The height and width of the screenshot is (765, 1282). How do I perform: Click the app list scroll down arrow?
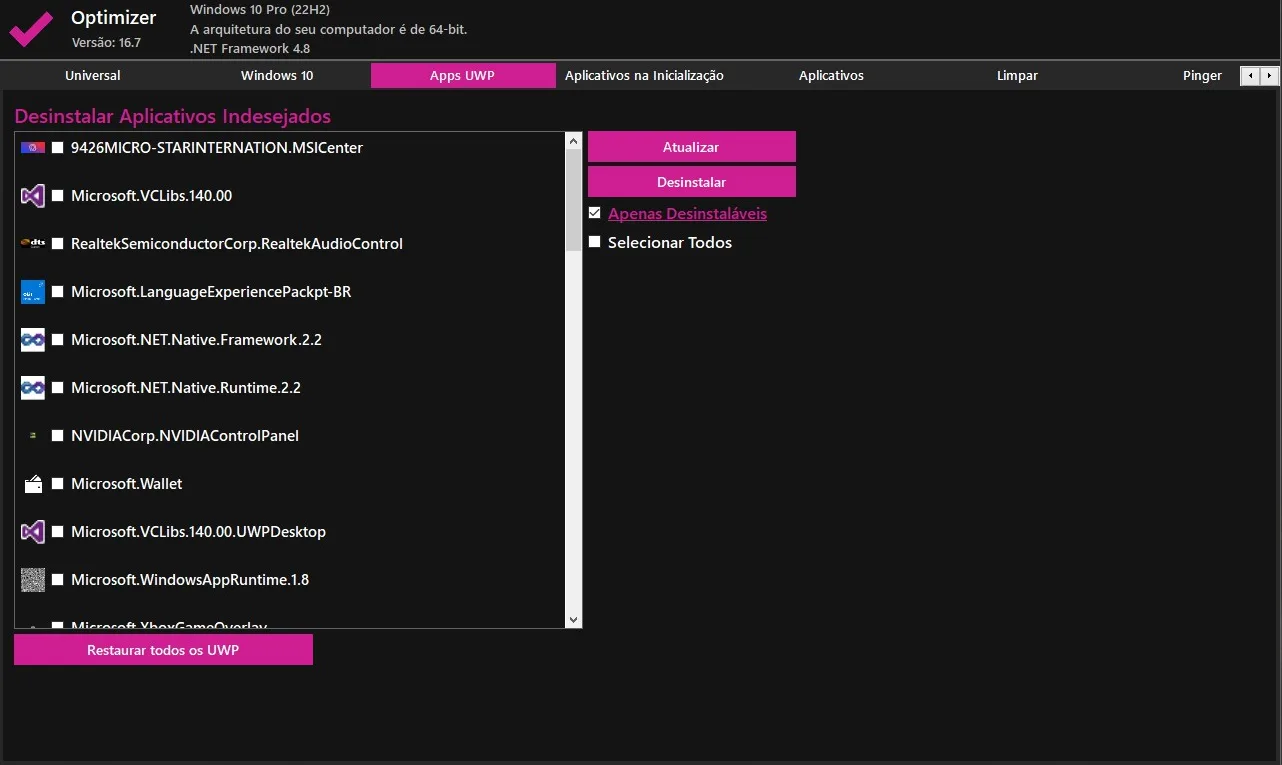click(x=573, y=620)
